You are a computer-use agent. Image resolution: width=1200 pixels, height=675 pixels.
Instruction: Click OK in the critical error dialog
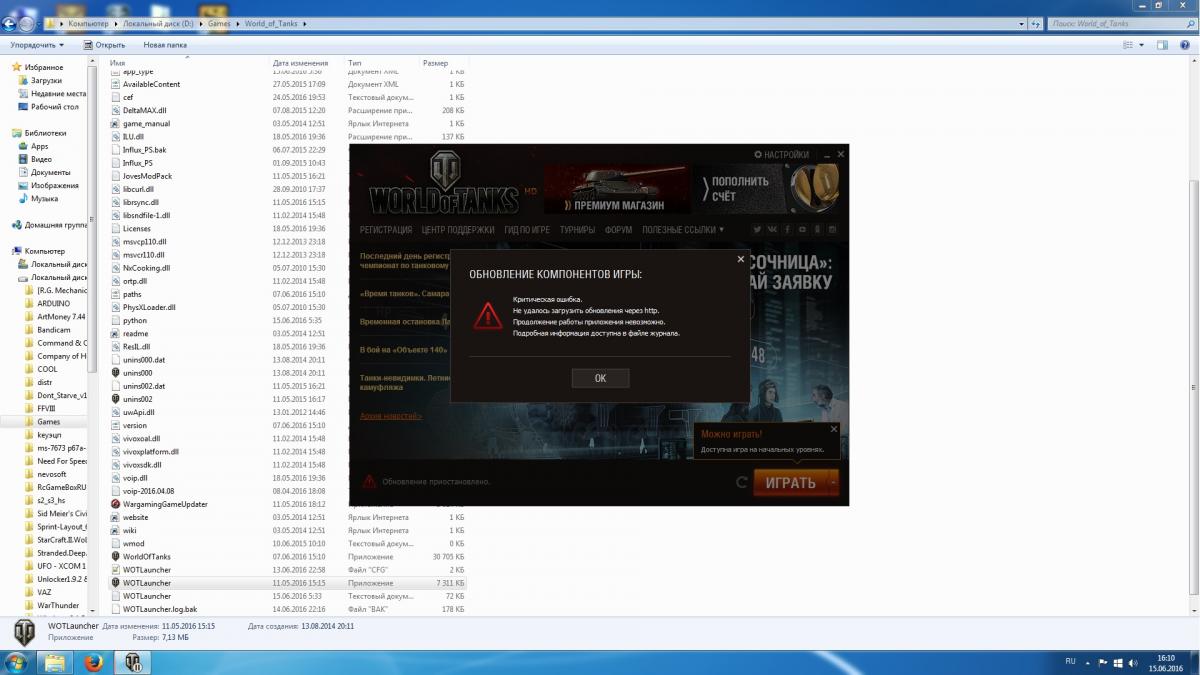600,378
